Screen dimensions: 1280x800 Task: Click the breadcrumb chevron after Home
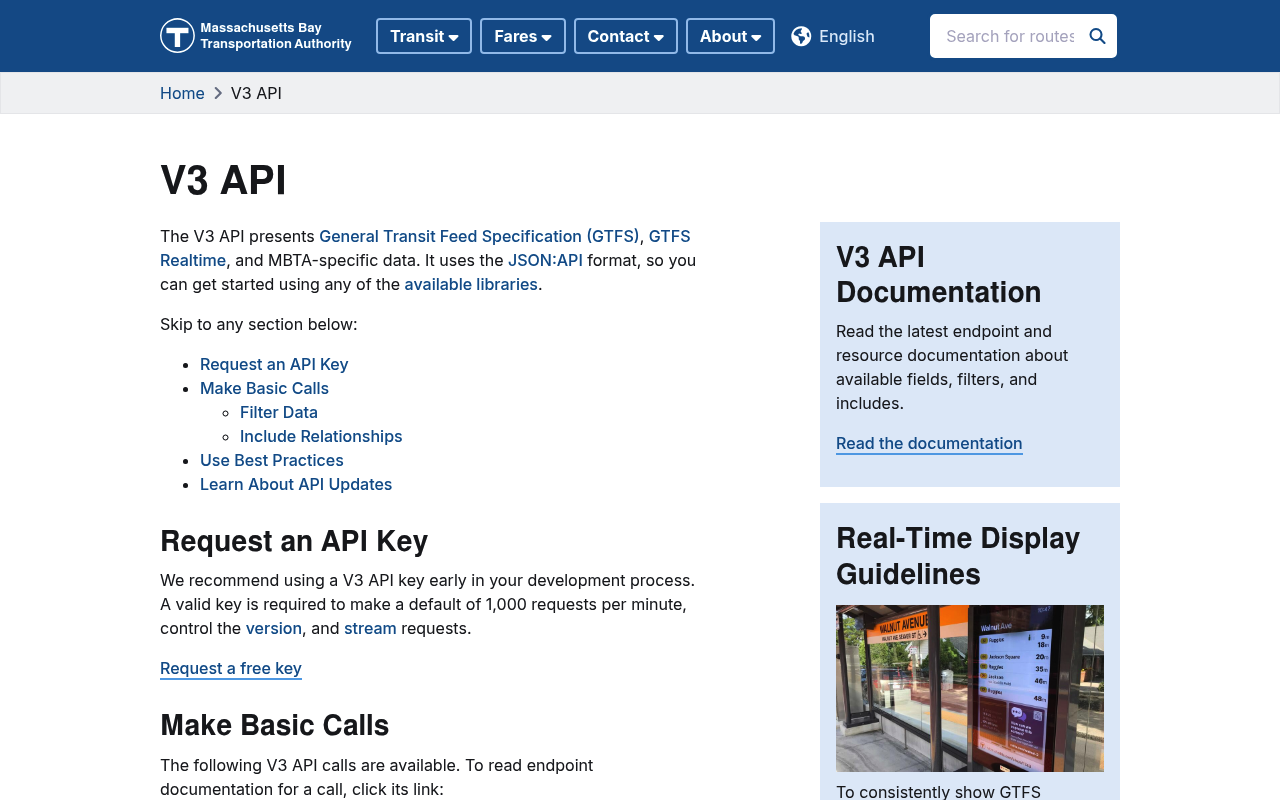click(218, 93)
